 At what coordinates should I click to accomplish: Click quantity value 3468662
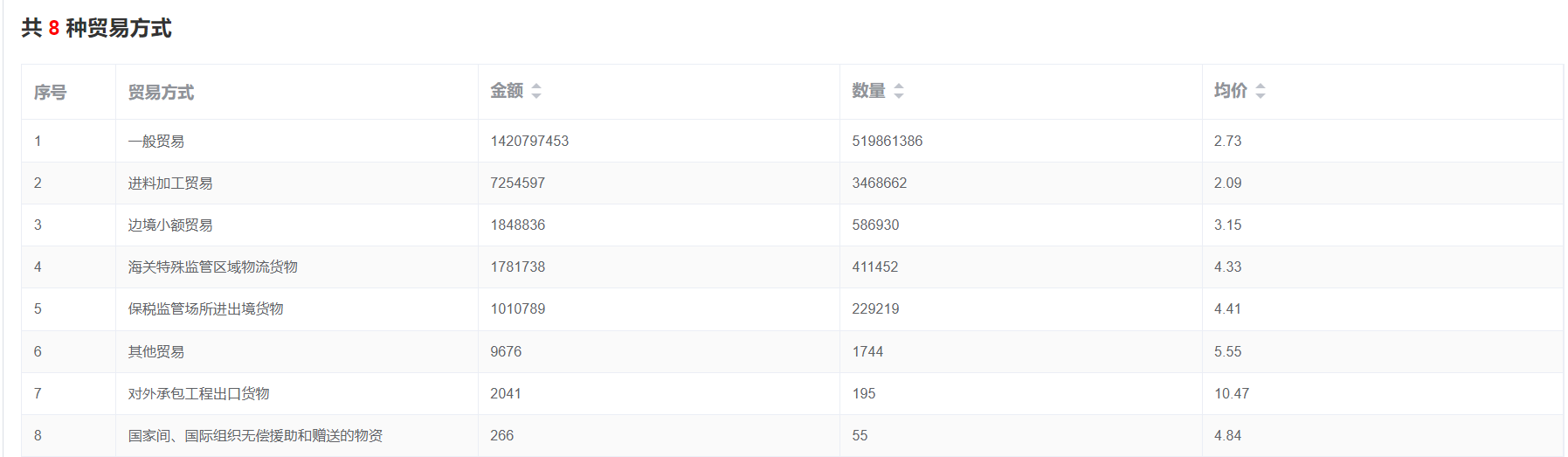pyautogui.click(x=880, y=183)
